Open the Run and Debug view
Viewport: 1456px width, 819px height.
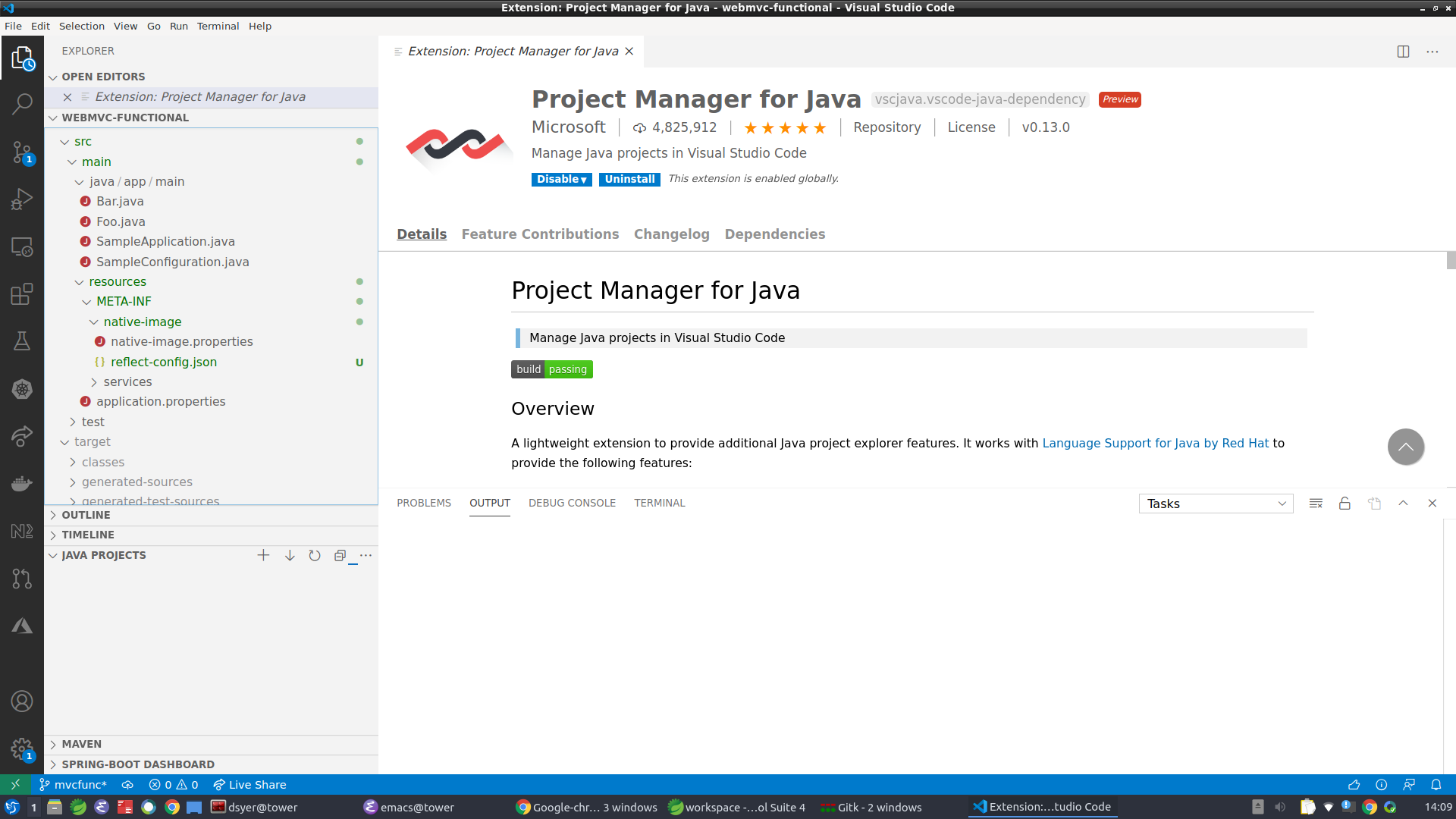click(x=22, y=199)
